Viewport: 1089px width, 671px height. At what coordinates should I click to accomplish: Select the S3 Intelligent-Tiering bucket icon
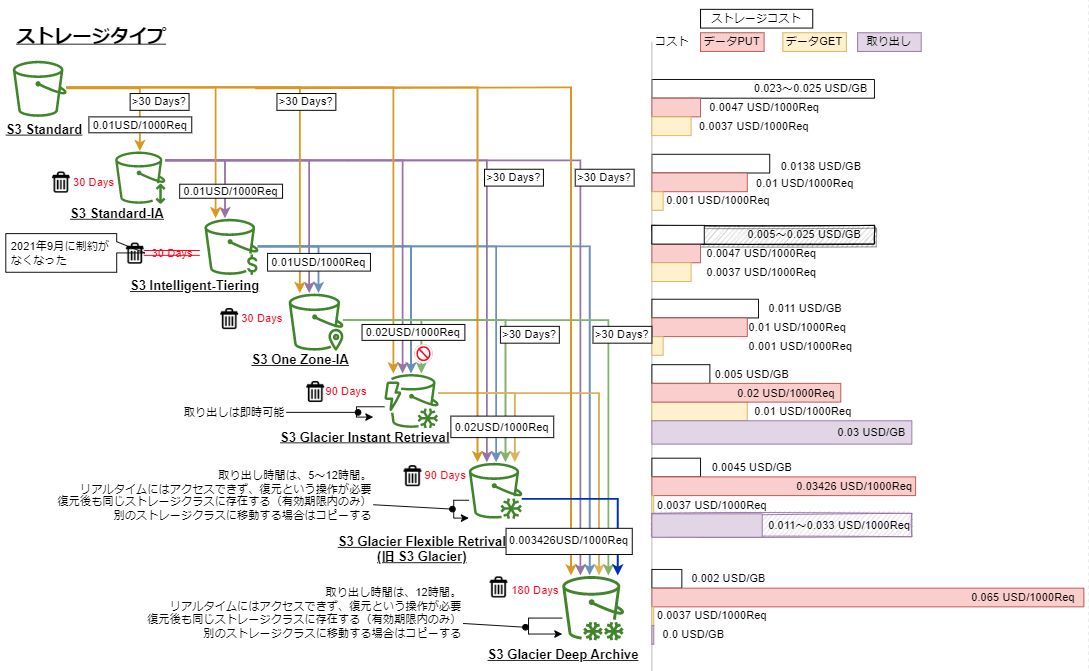(231, 247)
